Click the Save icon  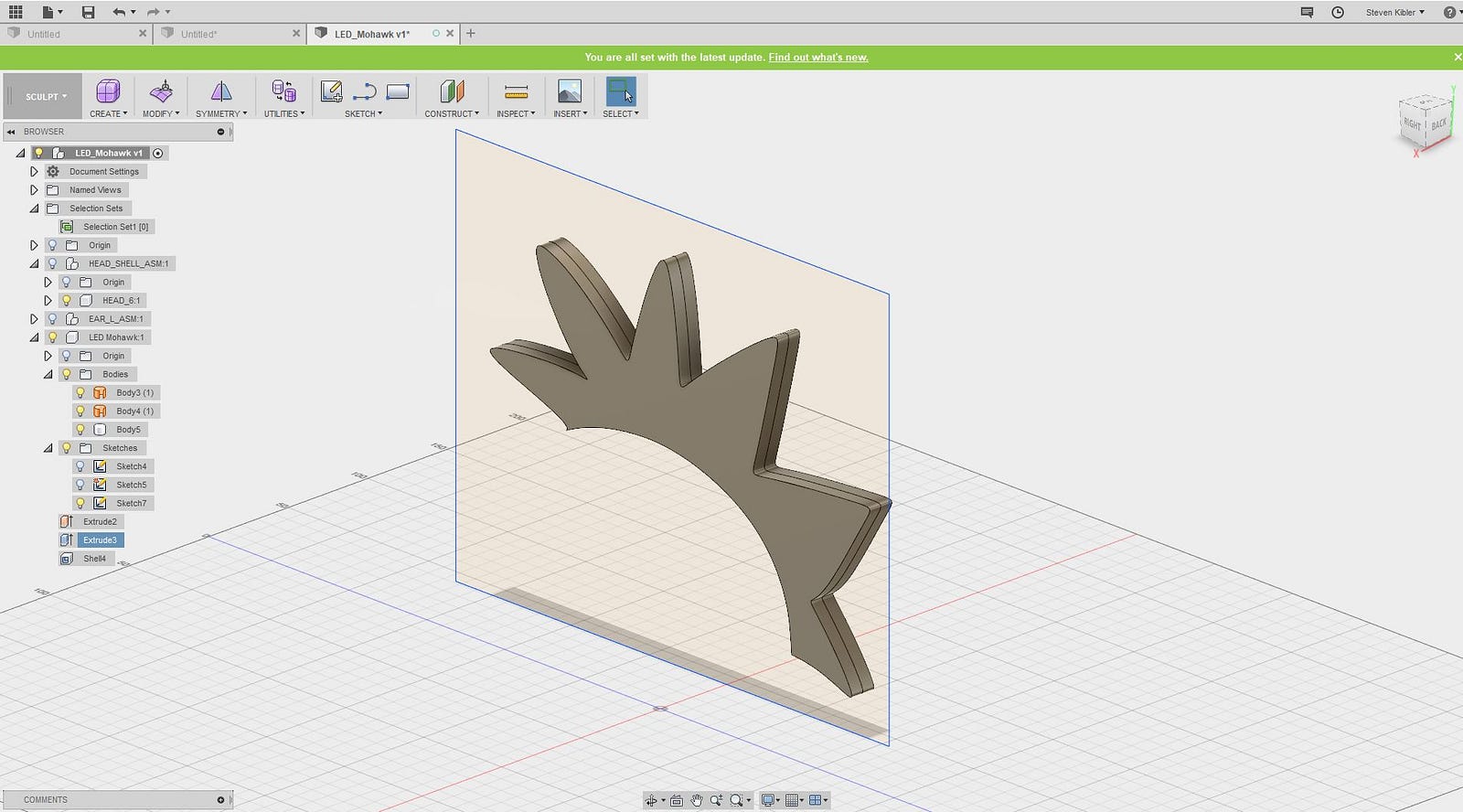[88, 12]
